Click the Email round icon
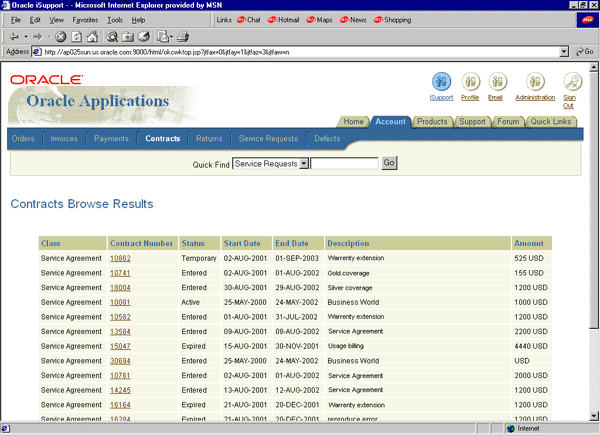 [497, 82]
